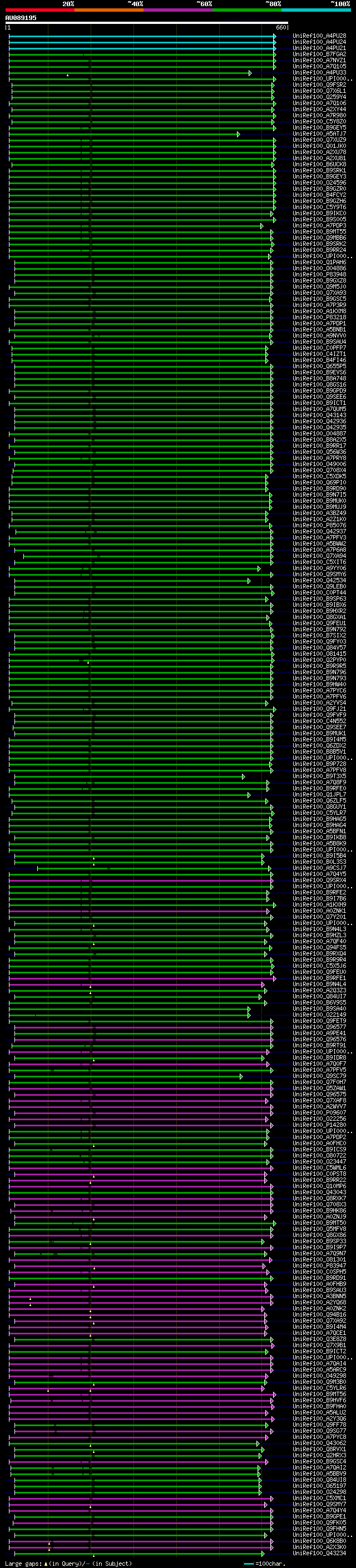
Task: Select the query name AU089195
Action: [21, 18]
